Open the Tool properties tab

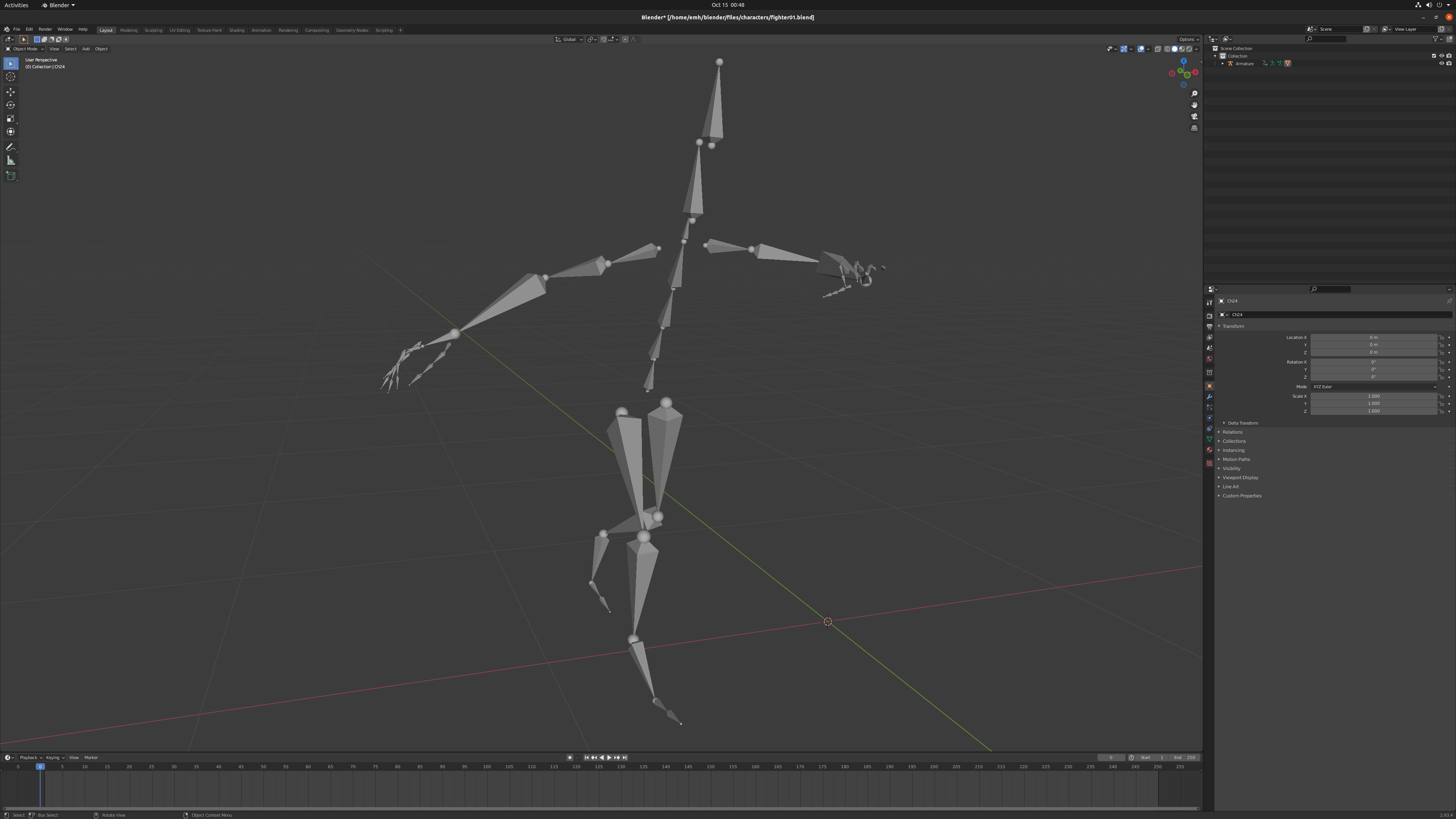pos(1209,303)
